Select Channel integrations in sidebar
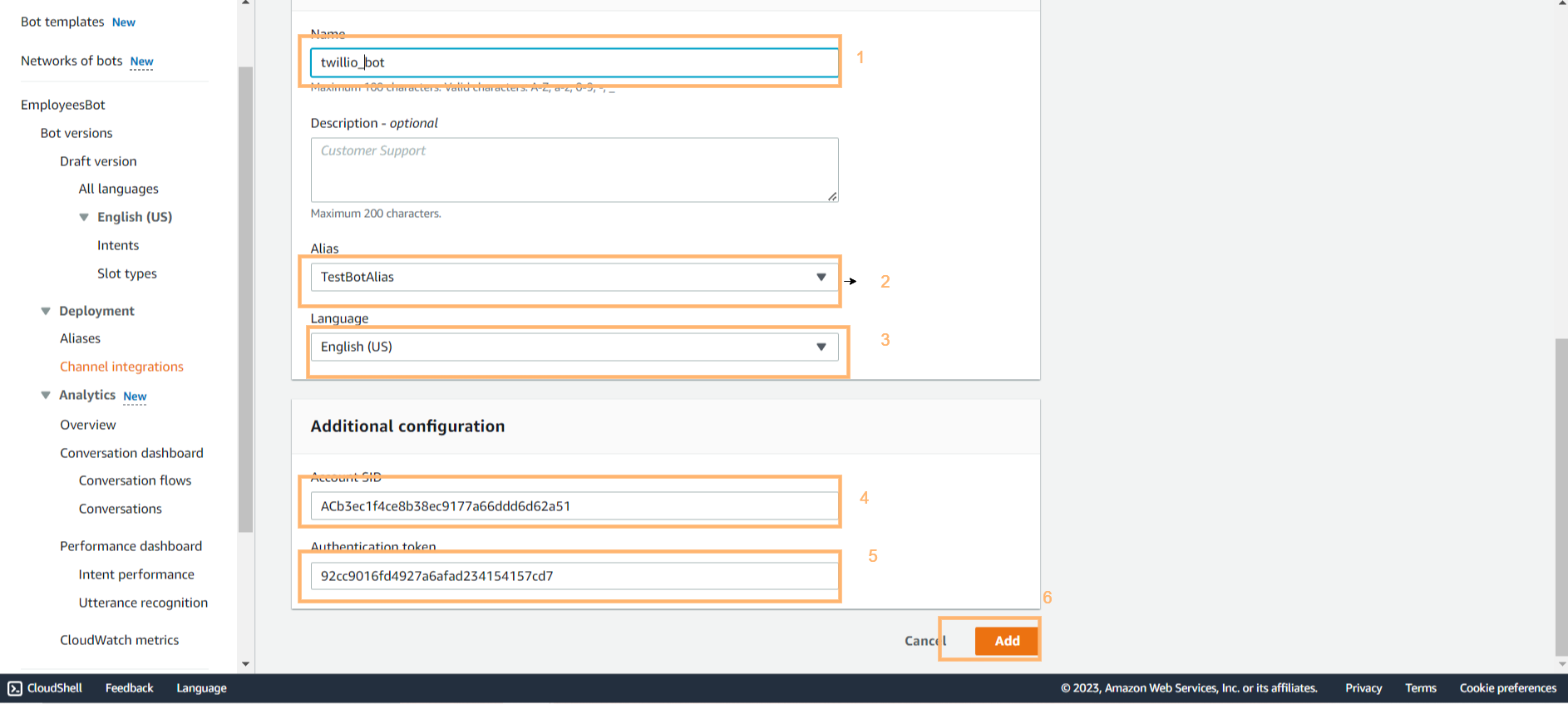The width and height of the screenshot is (1568, 704). tap(121, 367)
